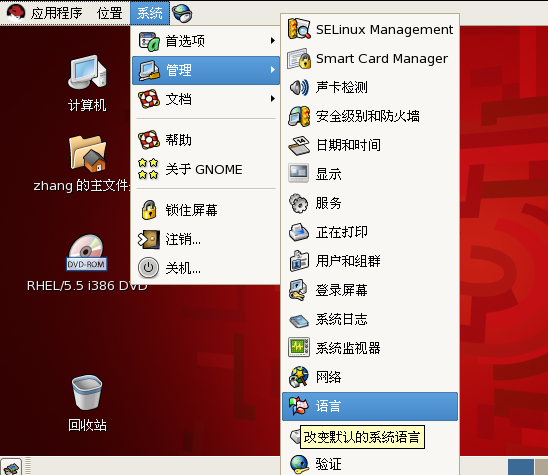The width and height of the screenshot is (548, 475).
Task: Open 服务 services entry
Action: click(370, 203)
